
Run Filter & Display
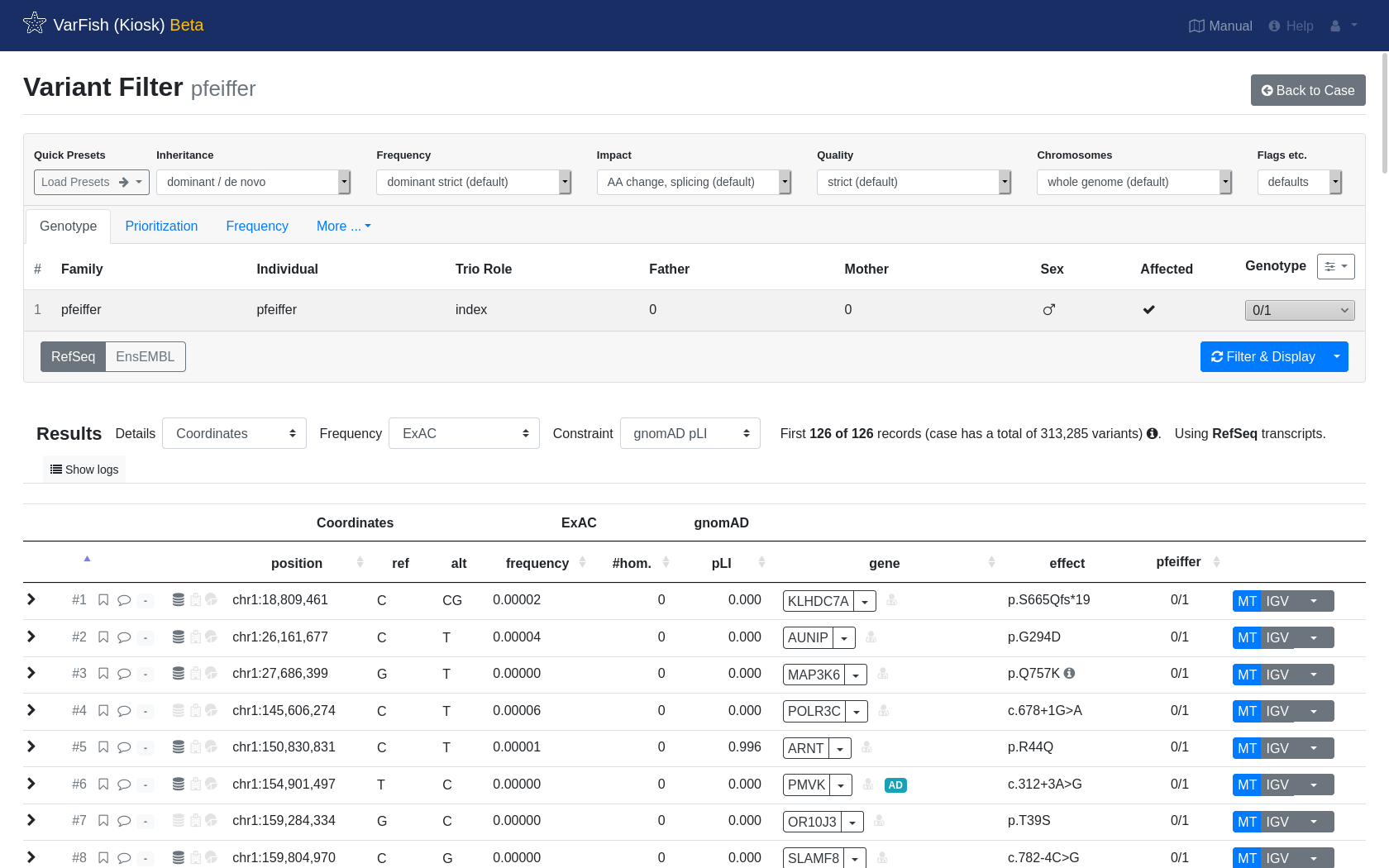pyautogui.click(x=1263, y=357)
